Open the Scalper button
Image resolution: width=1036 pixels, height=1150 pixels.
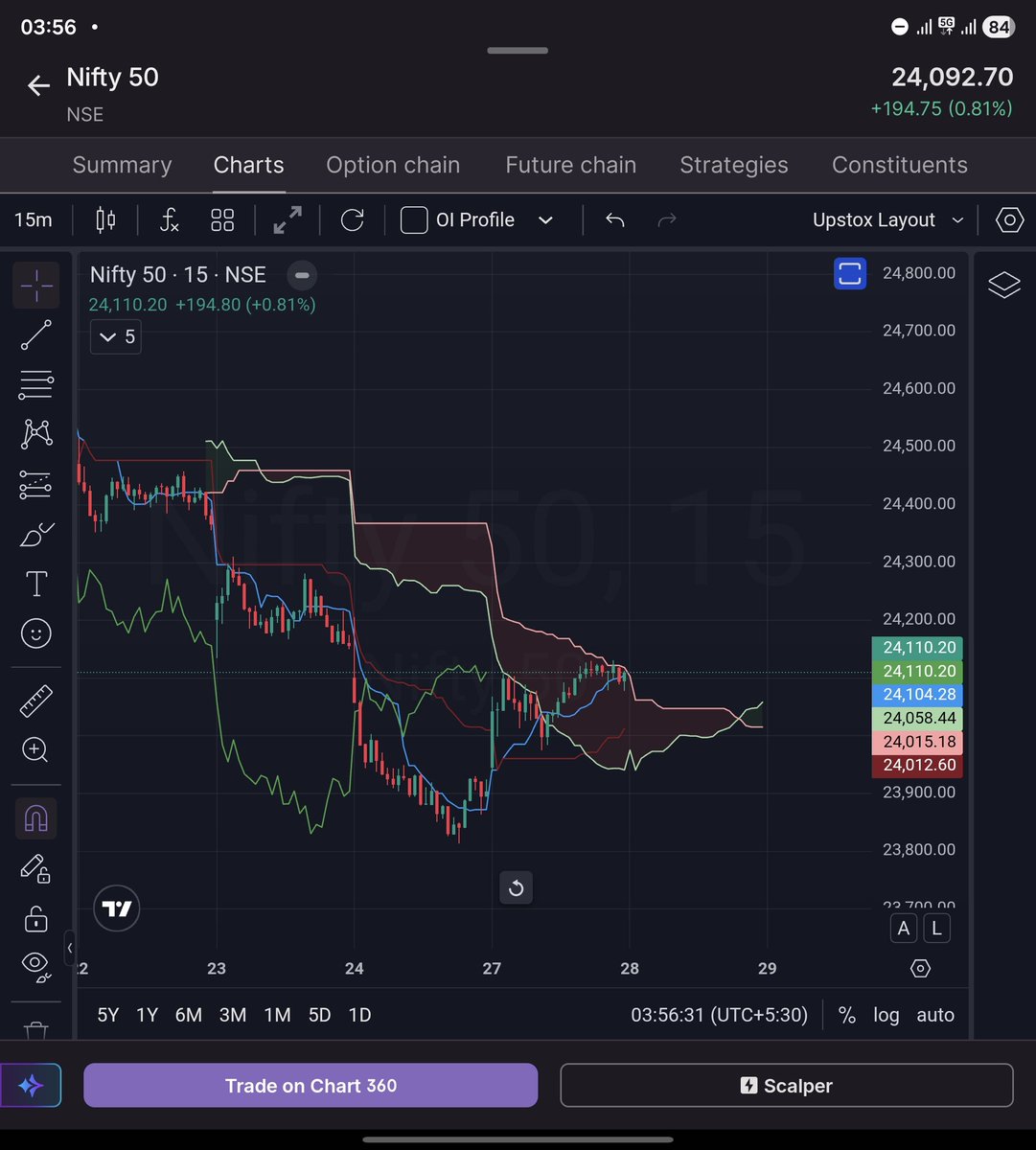pos(786,1086)
